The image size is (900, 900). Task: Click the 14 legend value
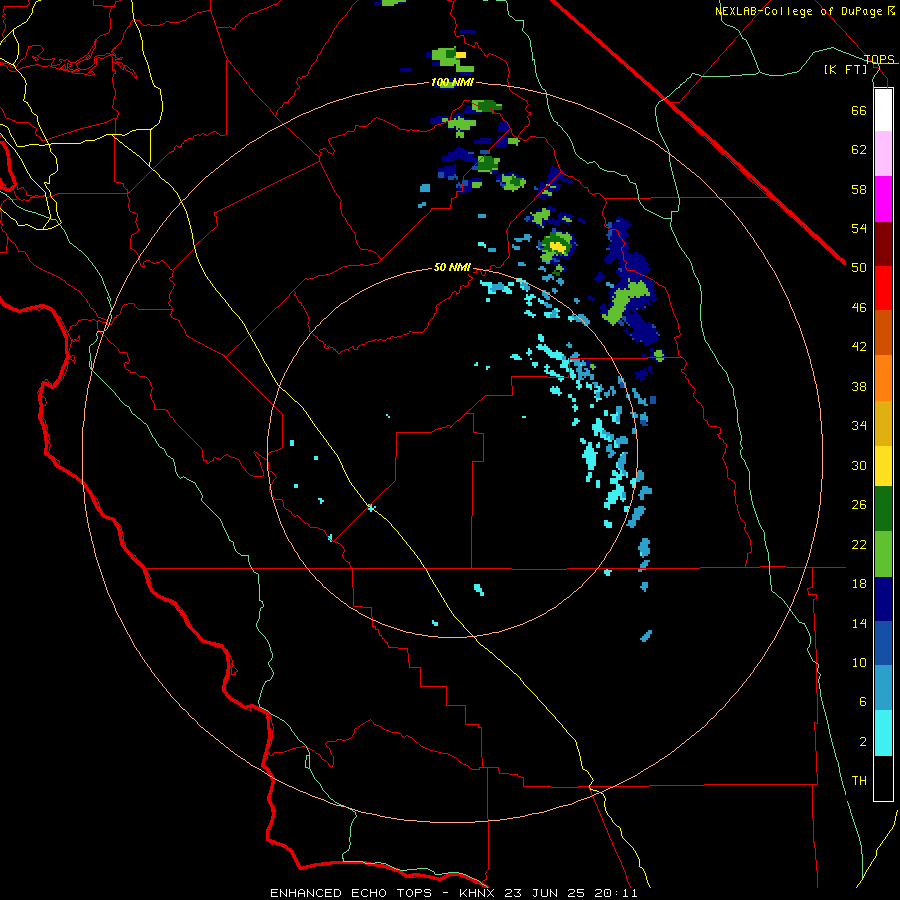point(859,623)
